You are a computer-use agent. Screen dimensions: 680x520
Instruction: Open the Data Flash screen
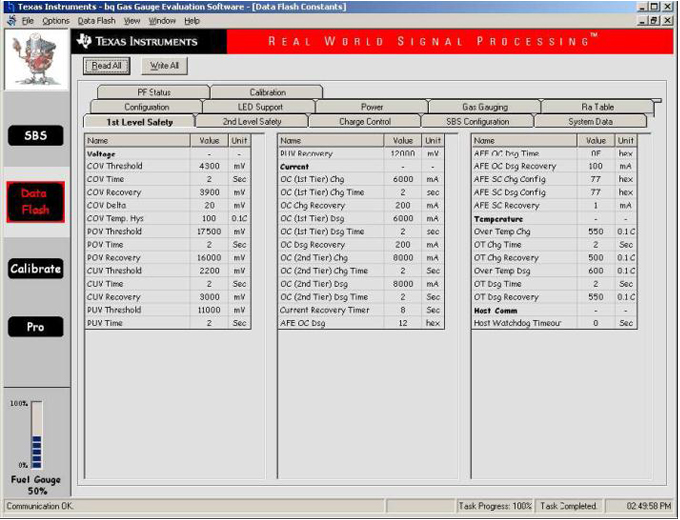[x=36, y=202]
